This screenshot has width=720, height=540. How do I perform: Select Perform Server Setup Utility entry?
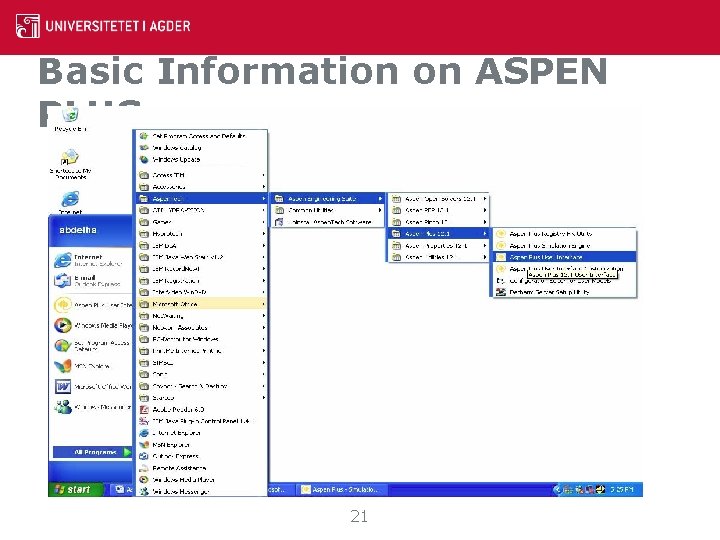point(565,292)
